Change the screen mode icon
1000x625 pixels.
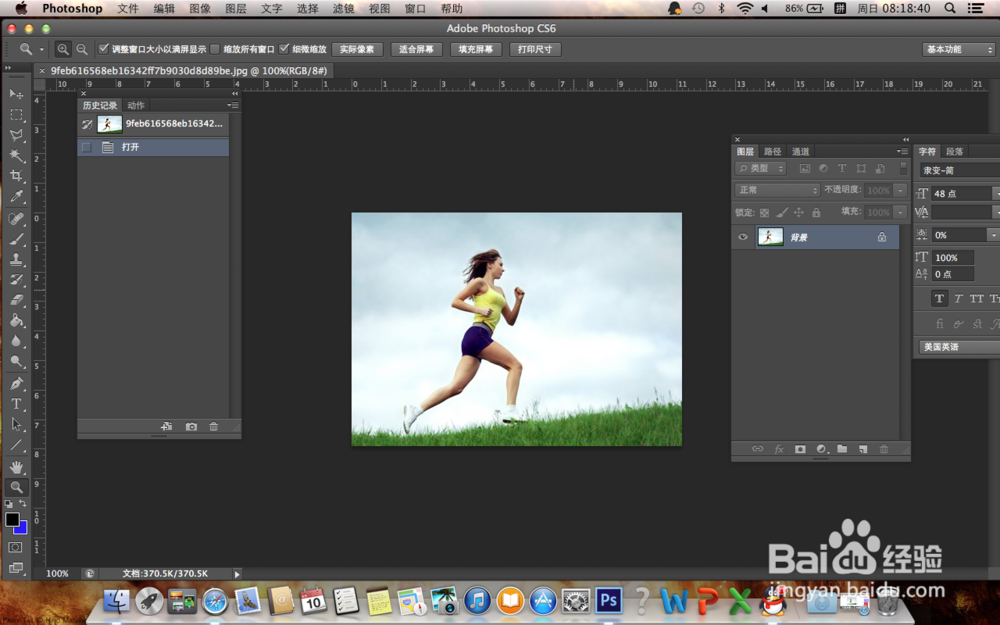[x=15, y=568]
